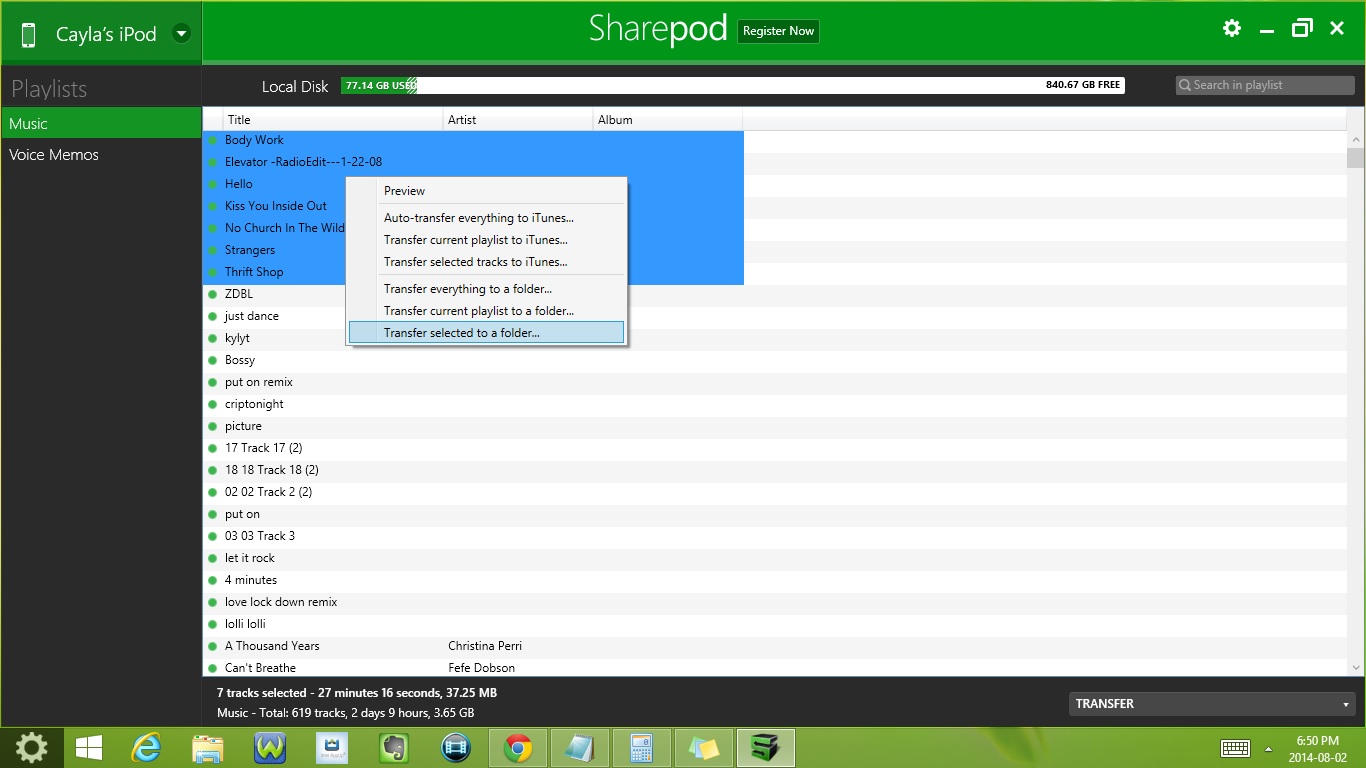This screenshot has width=1366, height=768.
Task: Select the track "just dance"
Action: coord(252,316)
